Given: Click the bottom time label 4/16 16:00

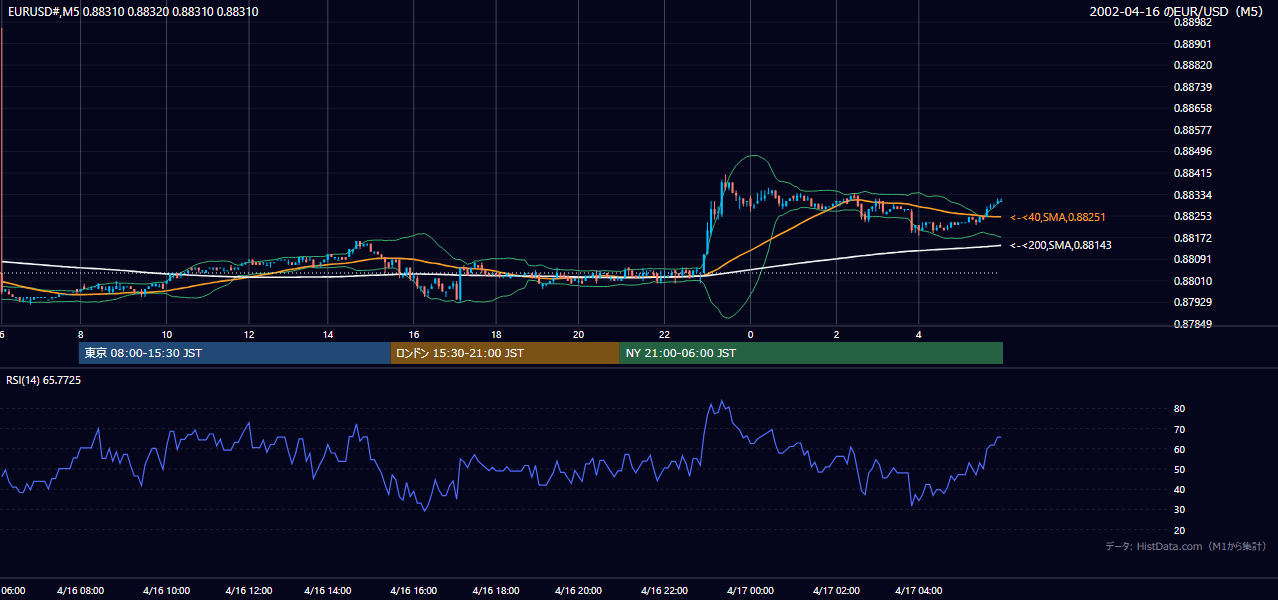Looking at the screenshot, I should [x=414, y=591].
